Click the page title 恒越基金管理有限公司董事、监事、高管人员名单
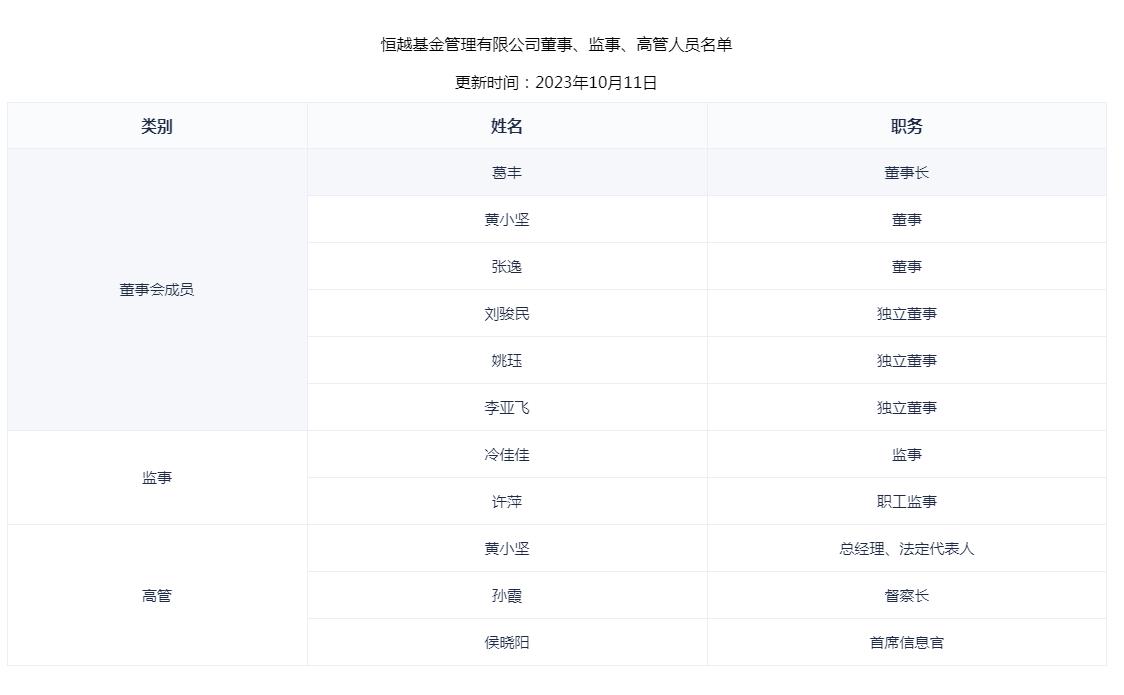The height and width of the screenshot is (695, 1124). [x=561, y=44]
